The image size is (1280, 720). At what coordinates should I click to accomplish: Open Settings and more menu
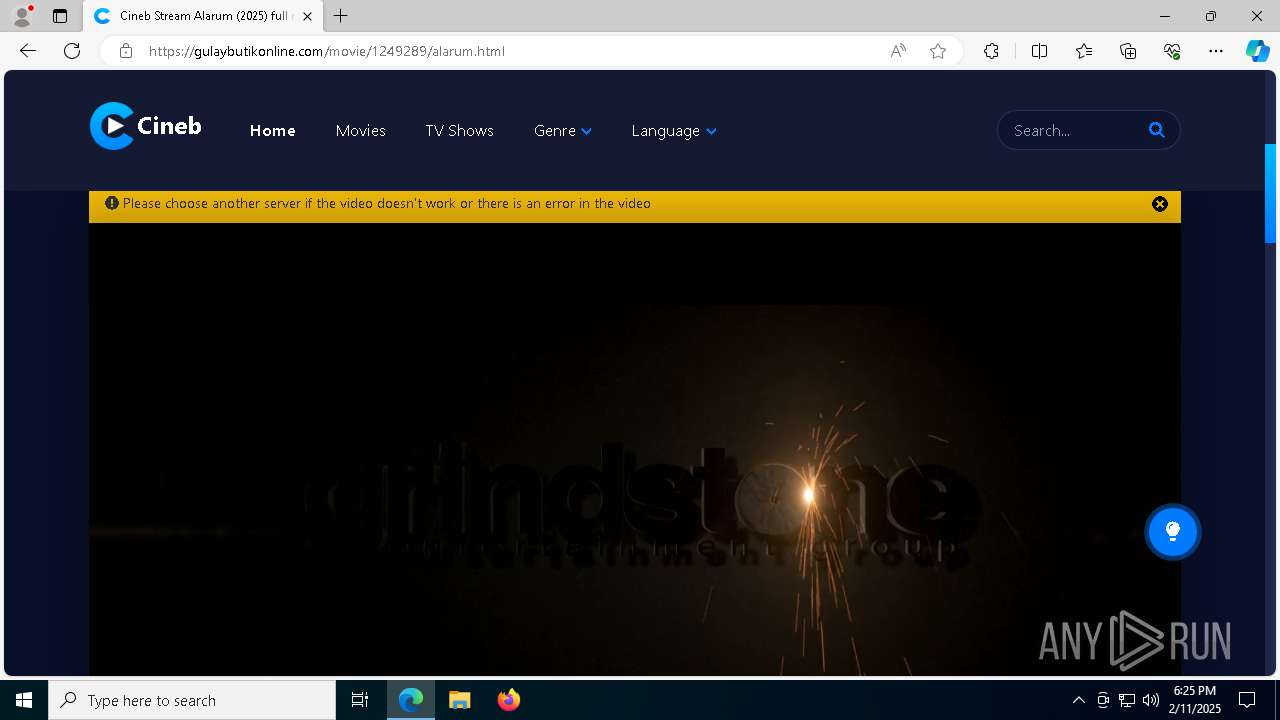[x=1216, y=51]
